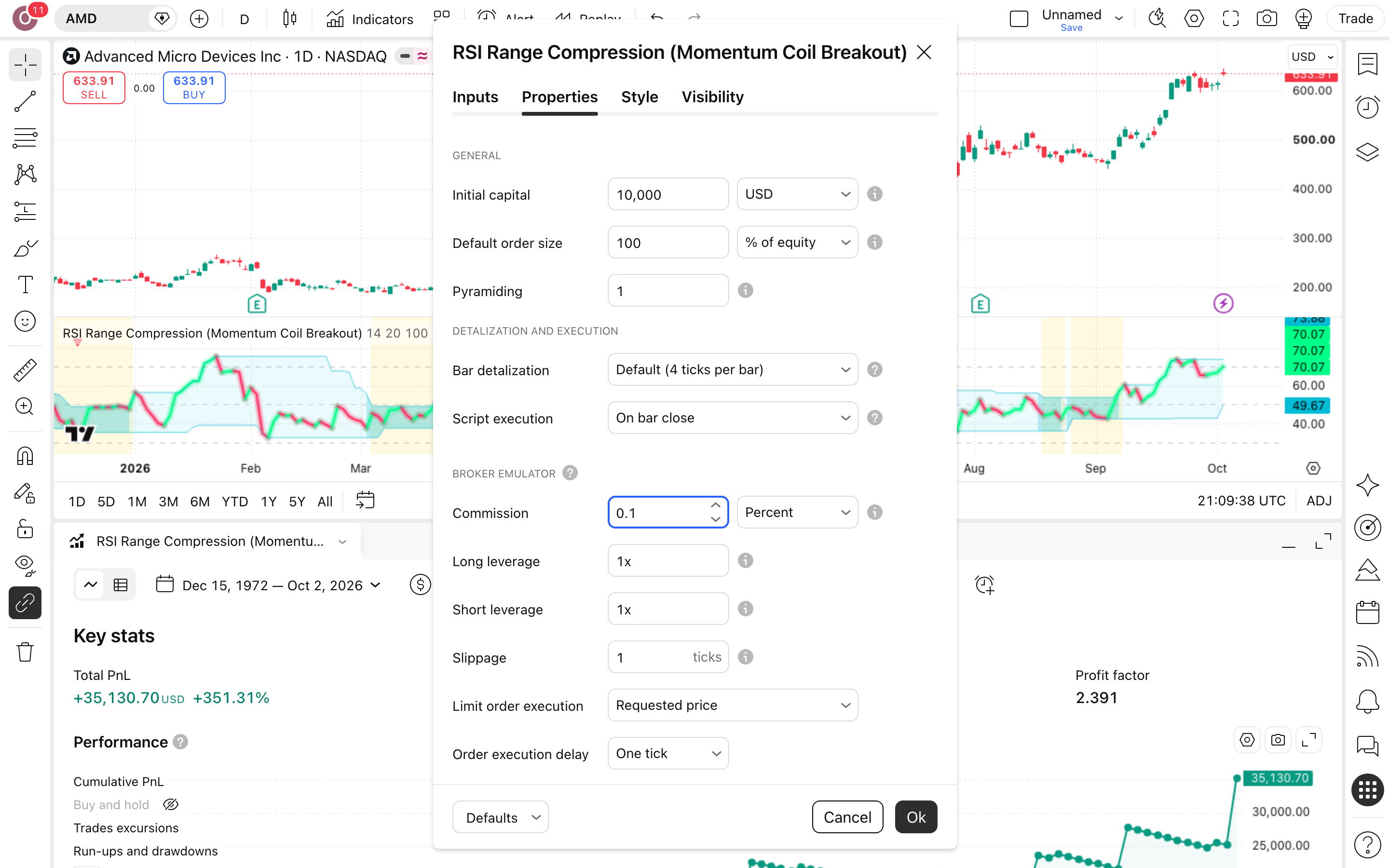Toggle the magnet mode icon

point(25,456)
